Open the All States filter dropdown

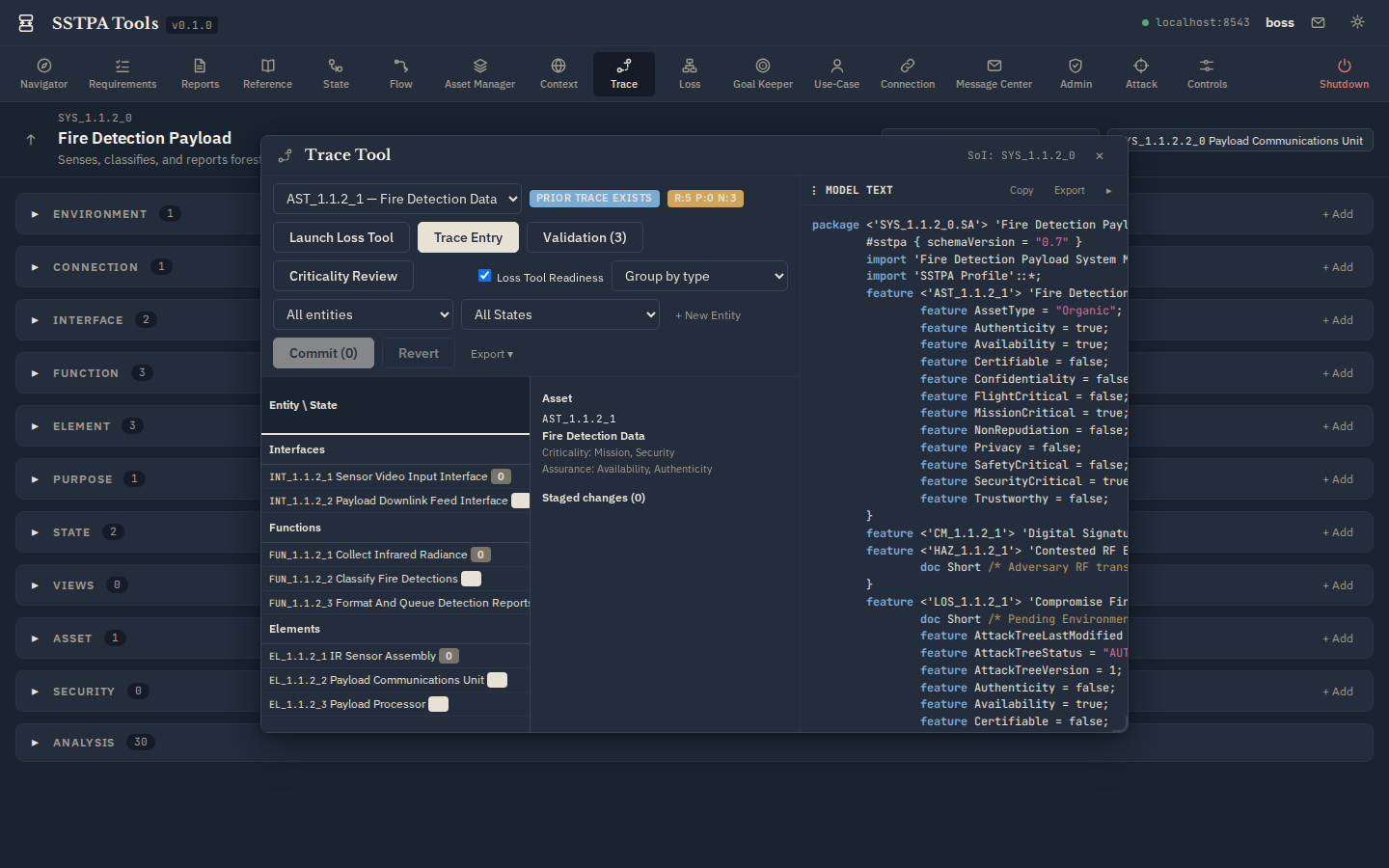tap(560, 314)
